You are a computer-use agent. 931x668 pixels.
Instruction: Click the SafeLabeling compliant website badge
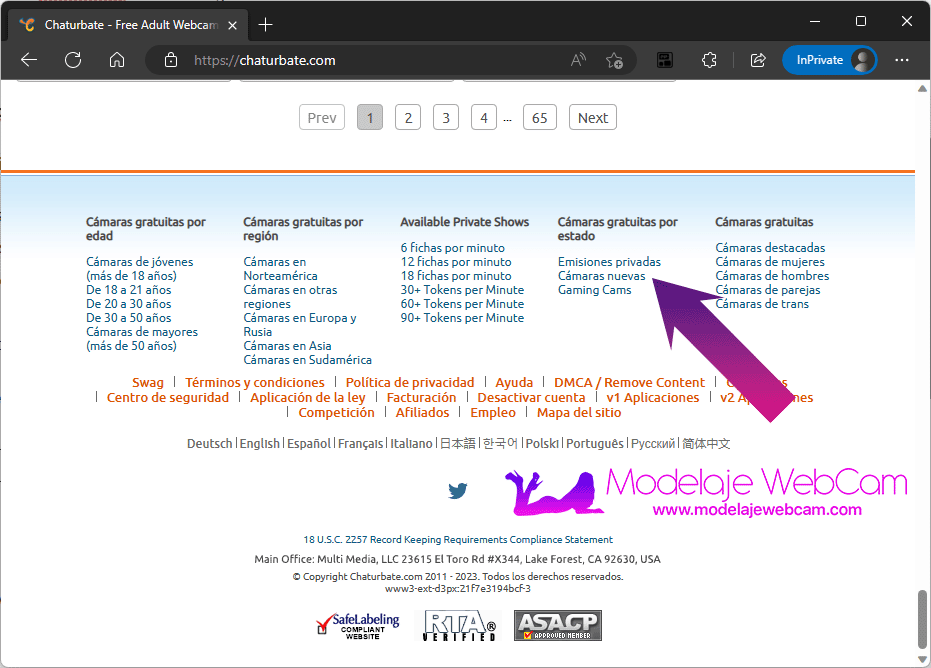point(357,626)
